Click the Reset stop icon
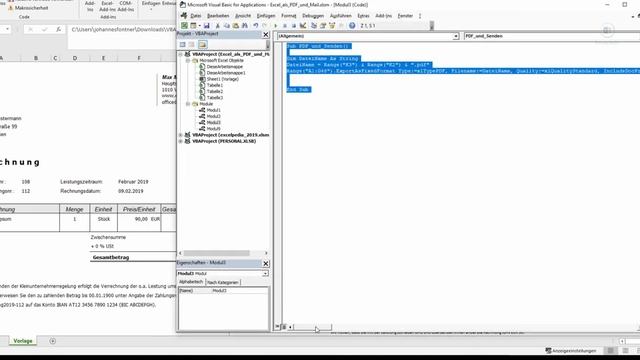 click(293, 26)
